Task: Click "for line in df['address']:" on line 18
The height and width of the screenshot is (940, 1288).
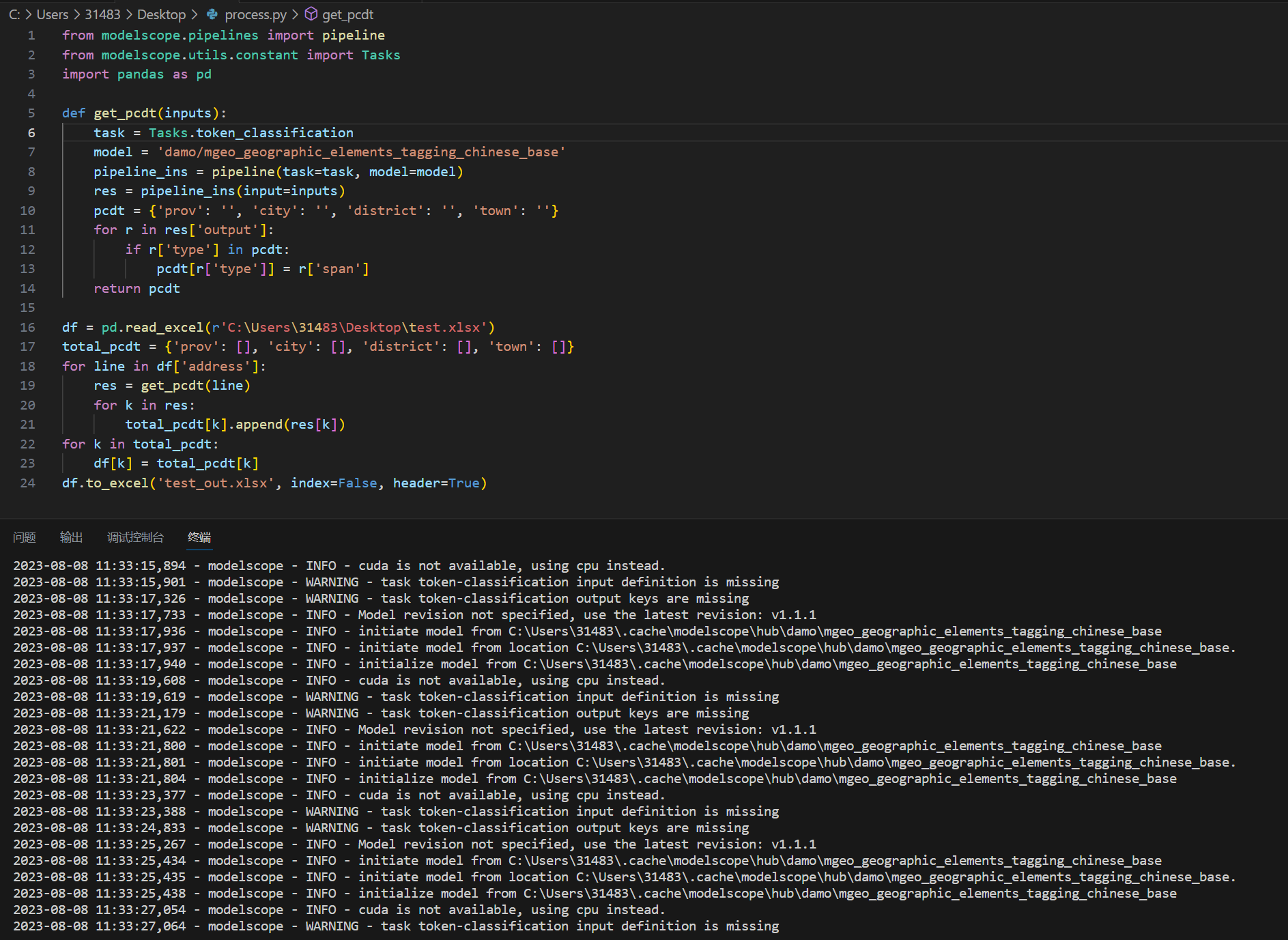Action: click(x=164, y=367)
